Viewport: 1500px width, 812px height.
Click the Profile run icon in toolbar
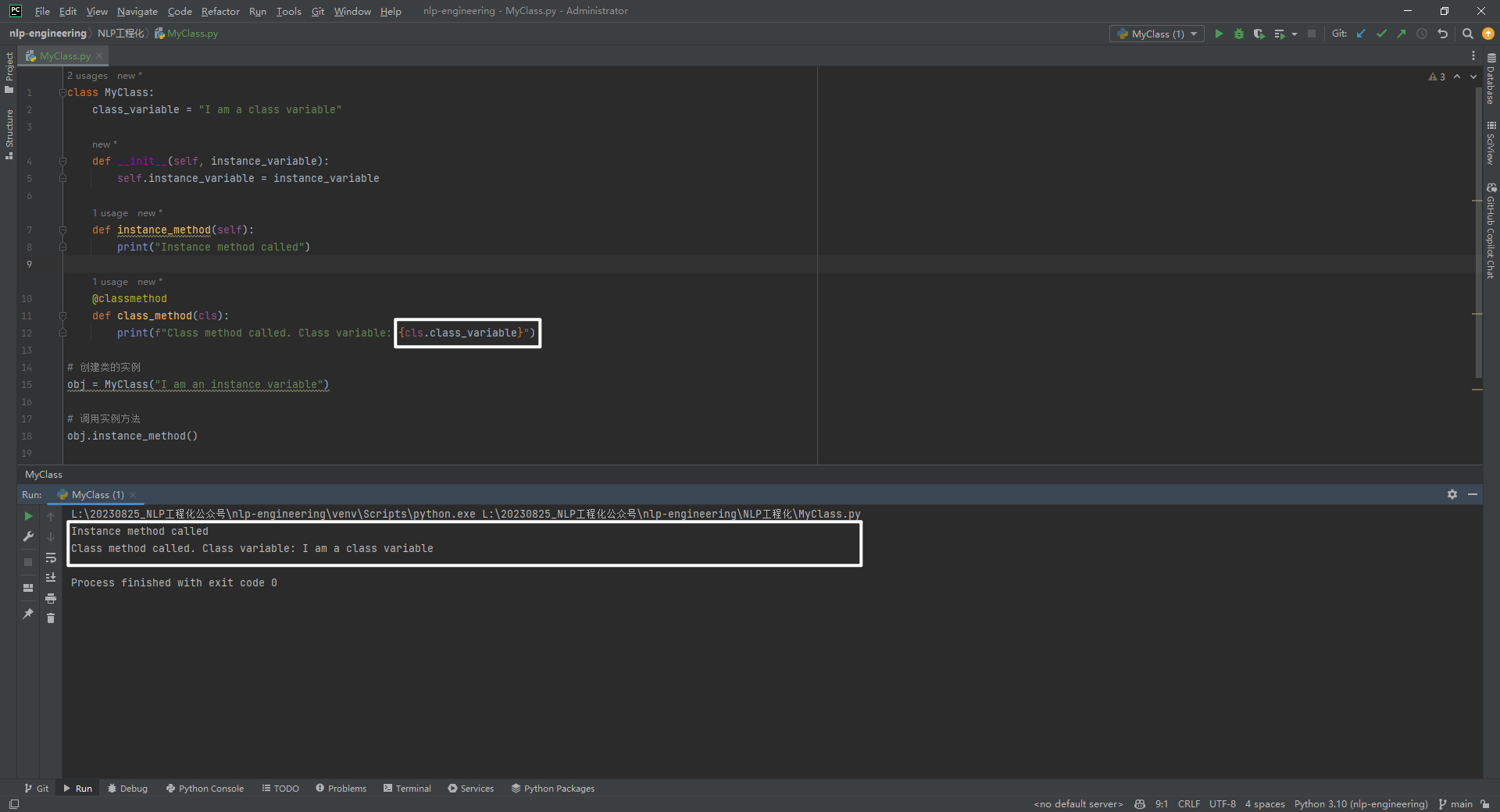coord(1280,34)
